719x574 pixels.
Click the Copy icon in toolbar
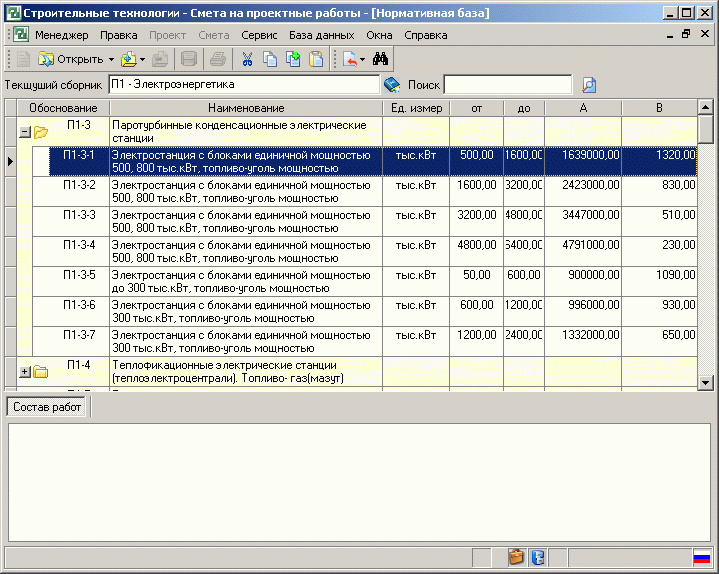click(x=270, y=59)
